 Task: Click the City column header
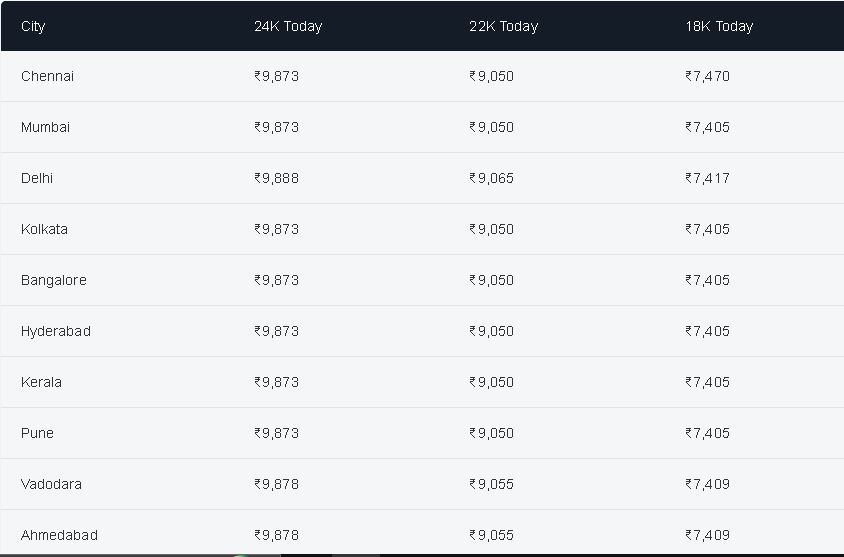[x=33, y=26]
